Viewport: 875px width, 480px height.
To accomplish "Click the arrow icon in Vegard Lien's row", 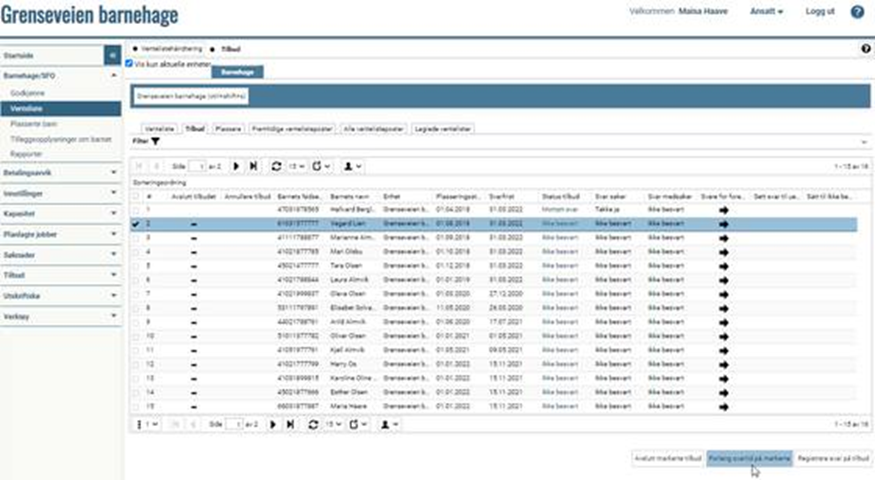I will coord(723,225).
